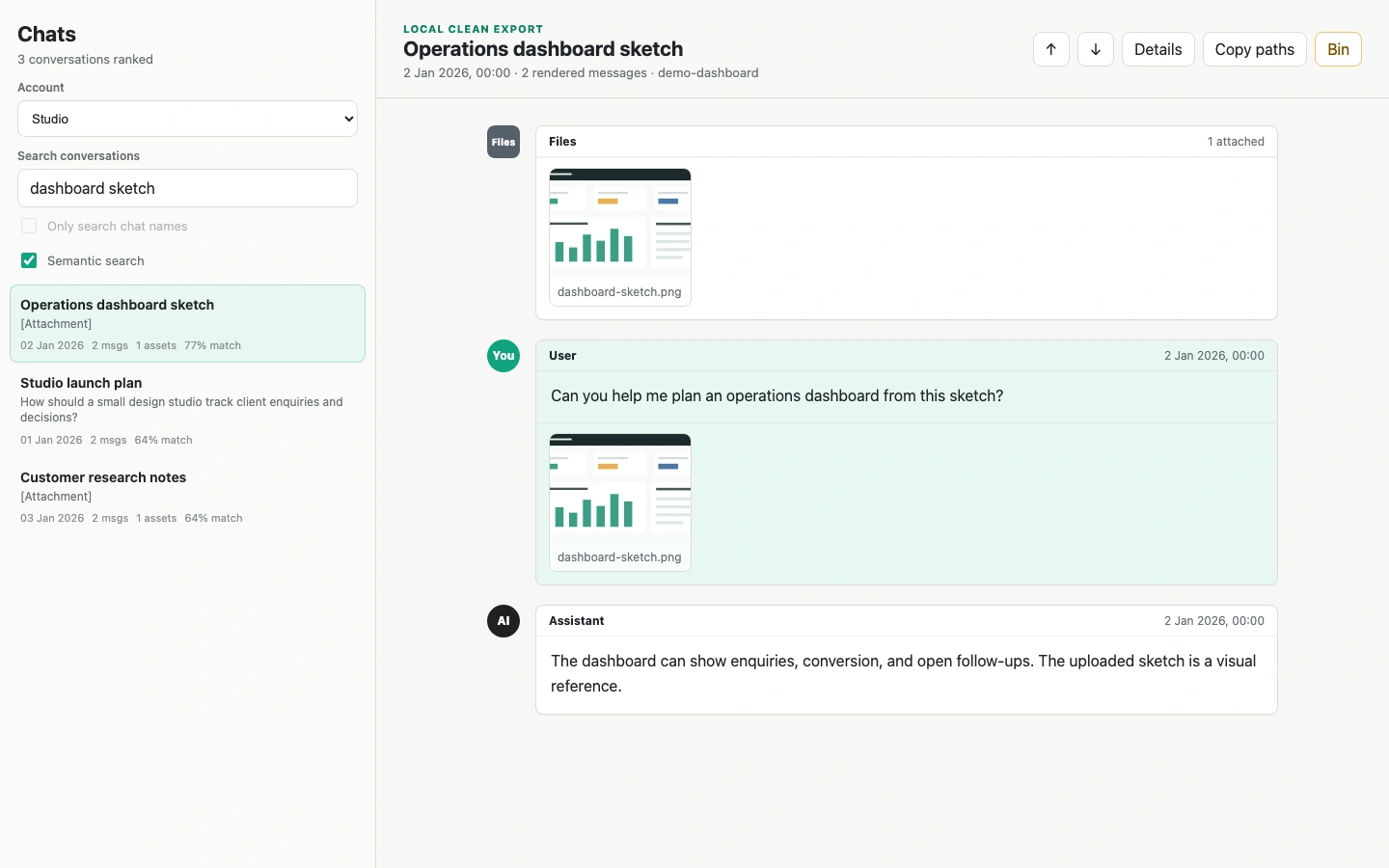
Task: Click the Files avatar badge
Action: pyautogui.click(x=504, y=142)
